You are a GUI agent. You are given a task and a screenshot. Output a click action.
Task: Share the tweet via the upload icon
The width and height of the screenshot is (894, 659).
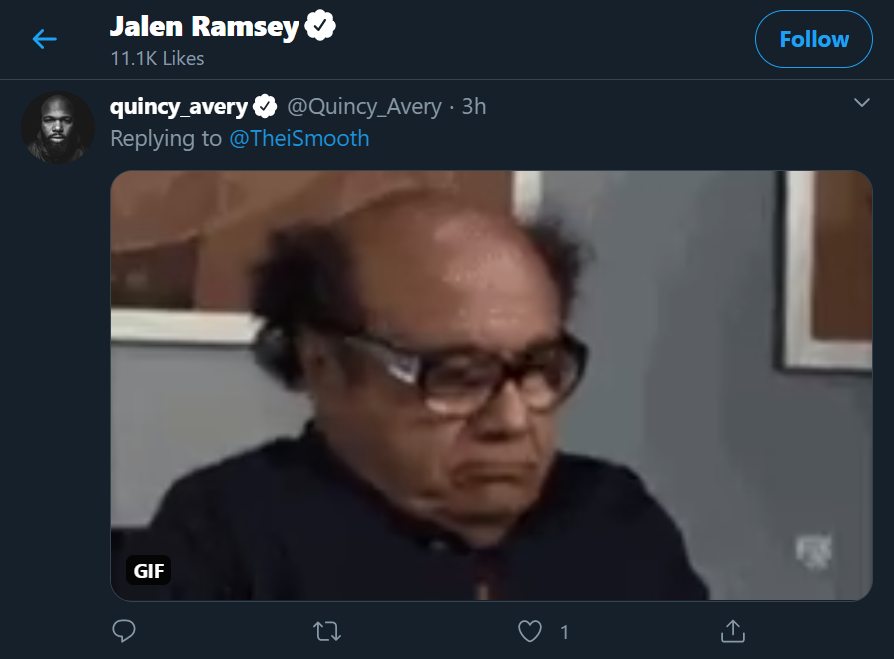(x=733, y=631)
